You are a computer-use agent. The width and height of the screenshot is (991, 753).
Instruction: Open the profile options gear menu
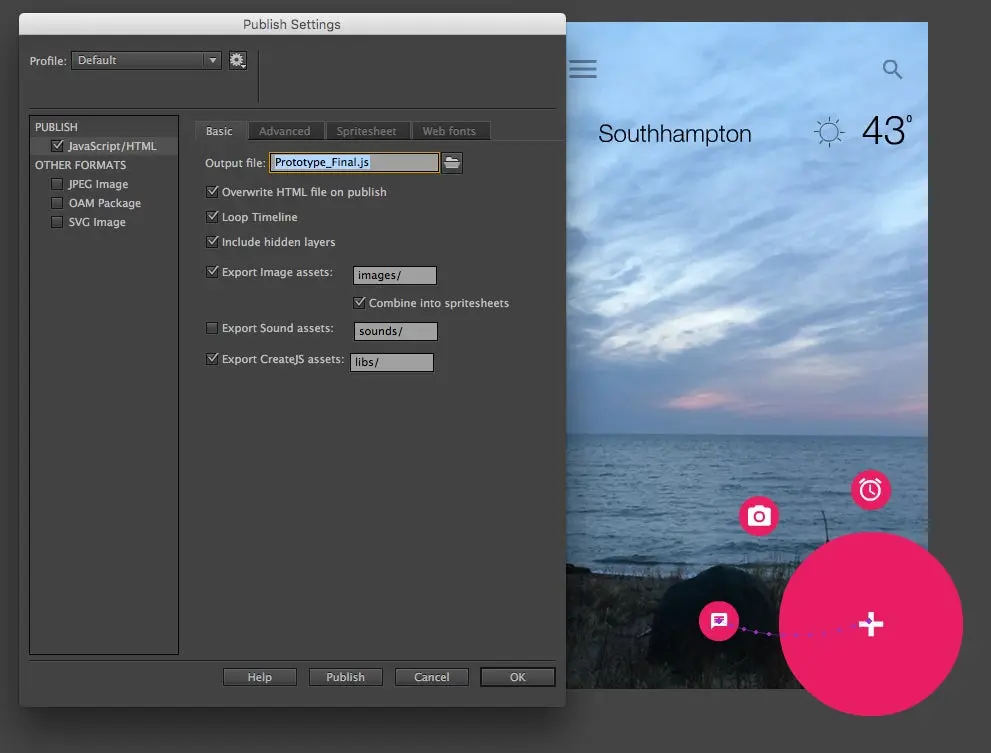tap(237, 60)
